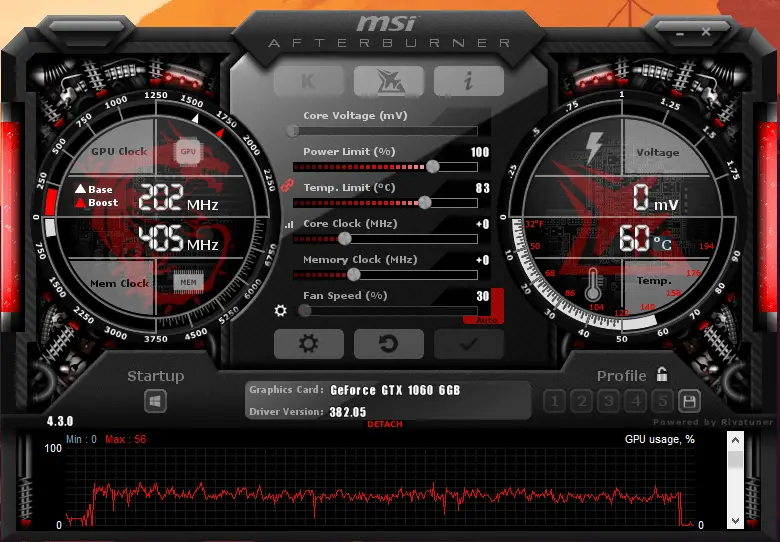Click the 405 MHz memory clock readout
Image resolution: width=780 pixels, height=542 pixels.
tap(178, 238)
